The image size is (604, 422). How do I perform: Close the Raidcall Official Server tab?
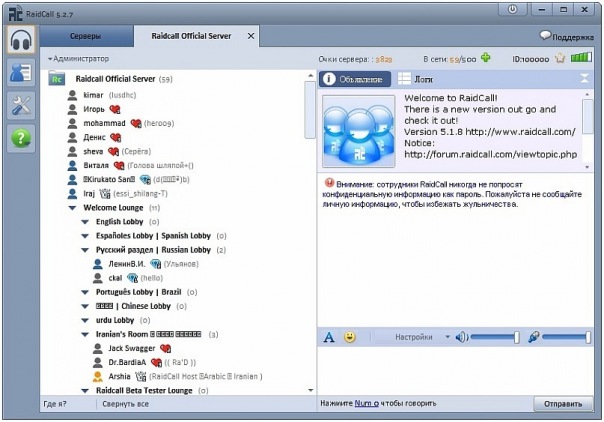[x=251, y=36]
